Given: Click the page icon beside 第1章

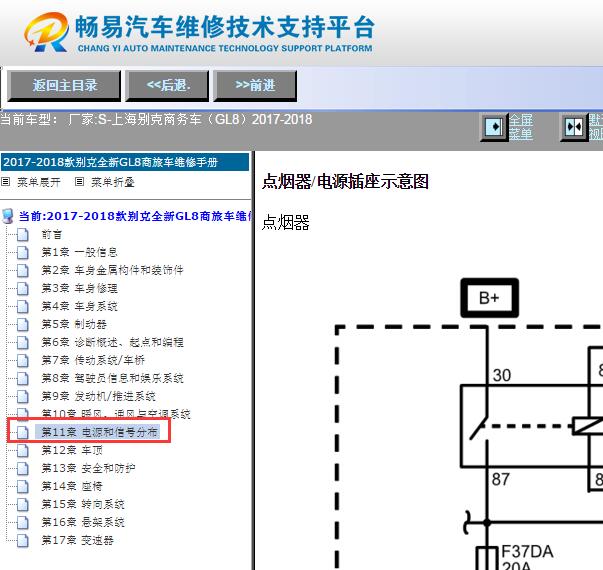Looking at the screenshot, I should pos(23,252).
